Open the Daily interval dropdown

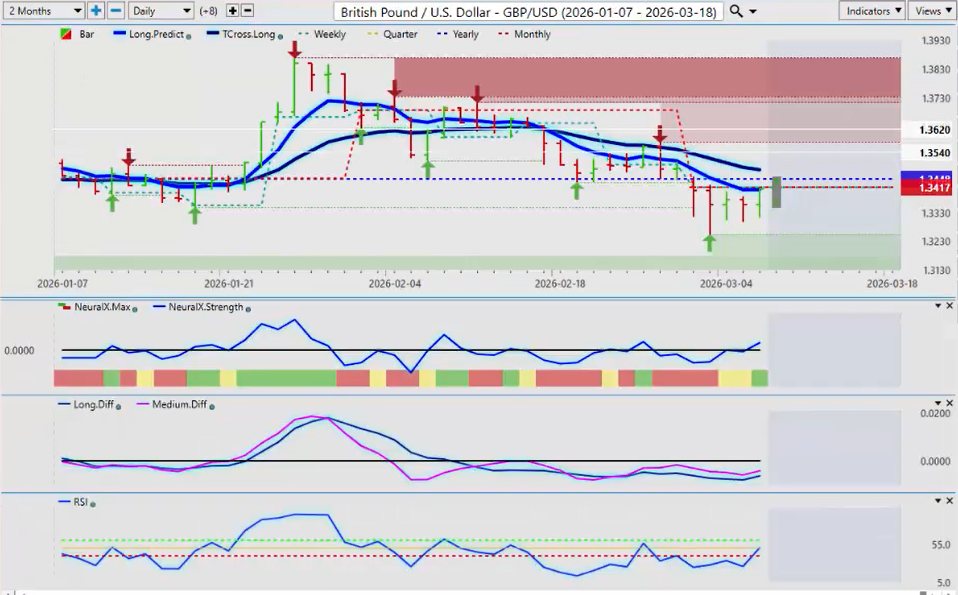[160, 10]
